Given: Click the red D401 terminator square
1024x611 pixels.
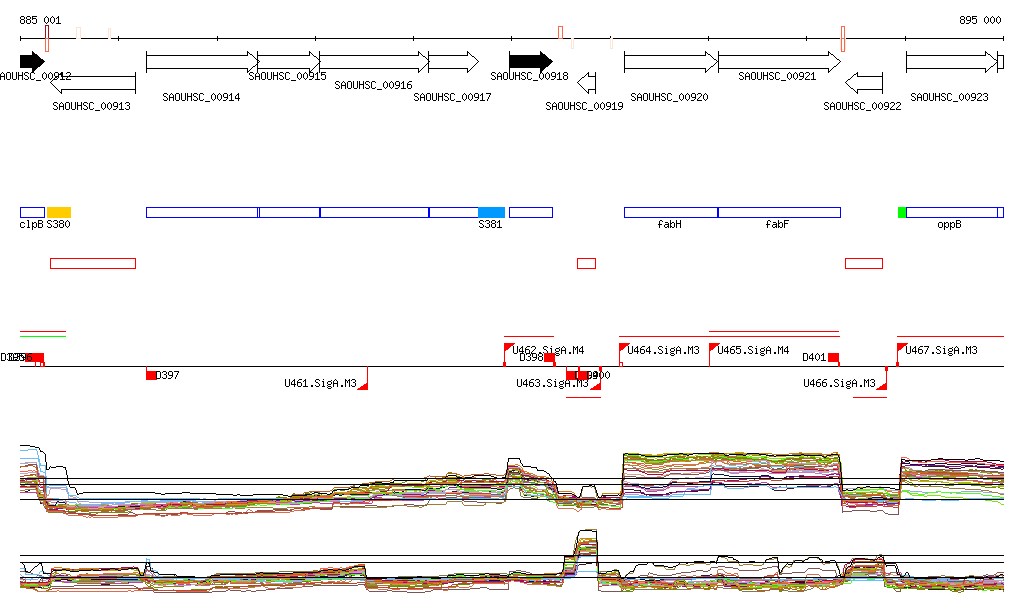Looking at the screenshot, I should point(833,358).
